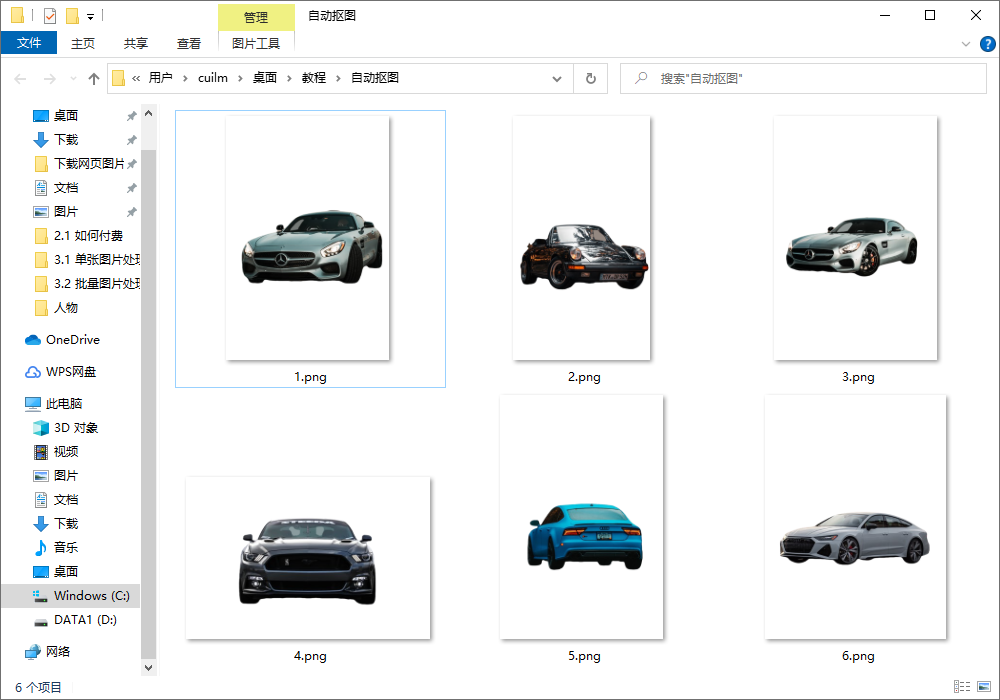Switch to details view in status bar

(x=962, y=687)
